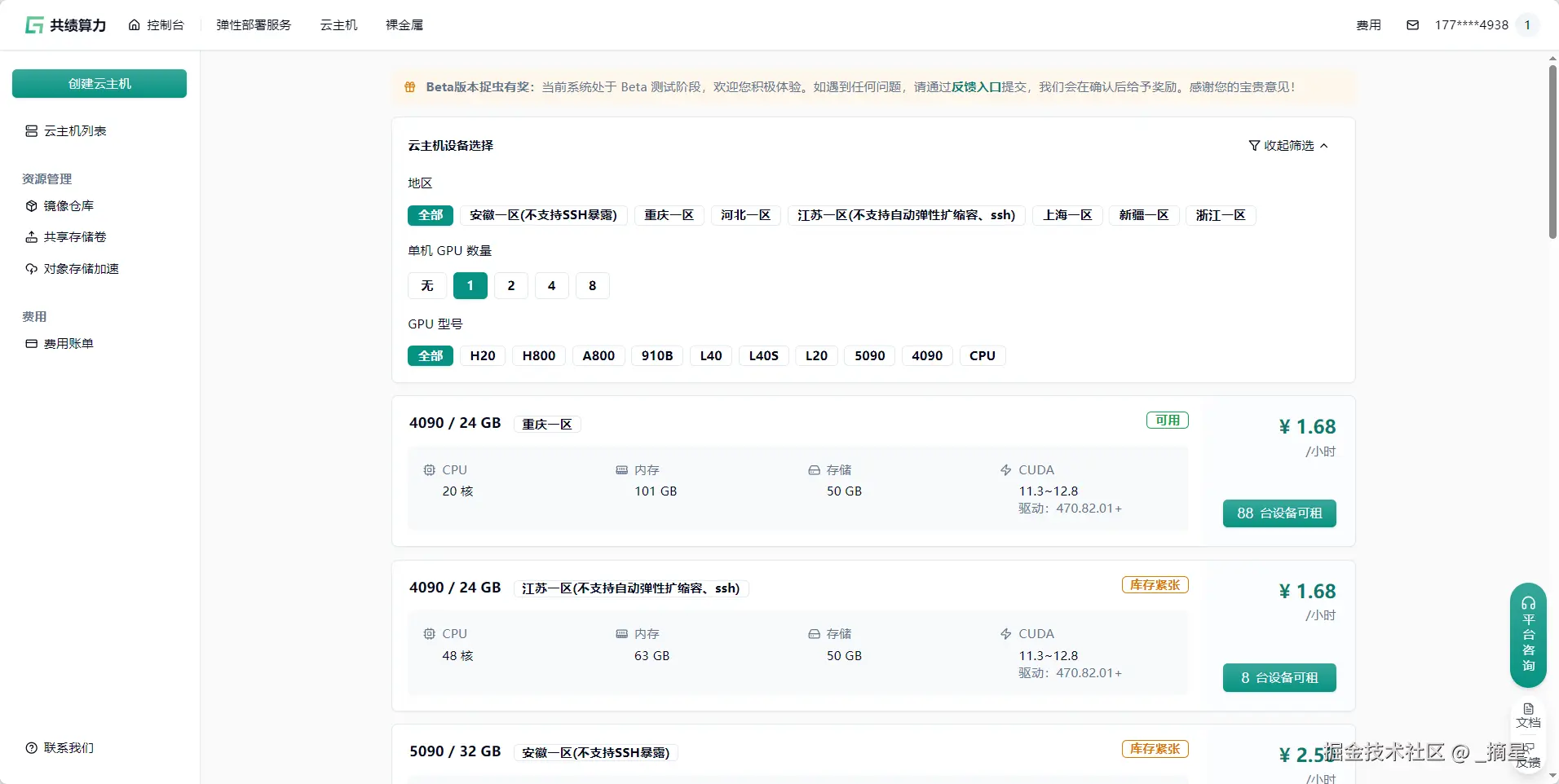Click the cube icon beside 镜像仓库
Viewport: 1559px width, 784px height.
tap(32, 206)
